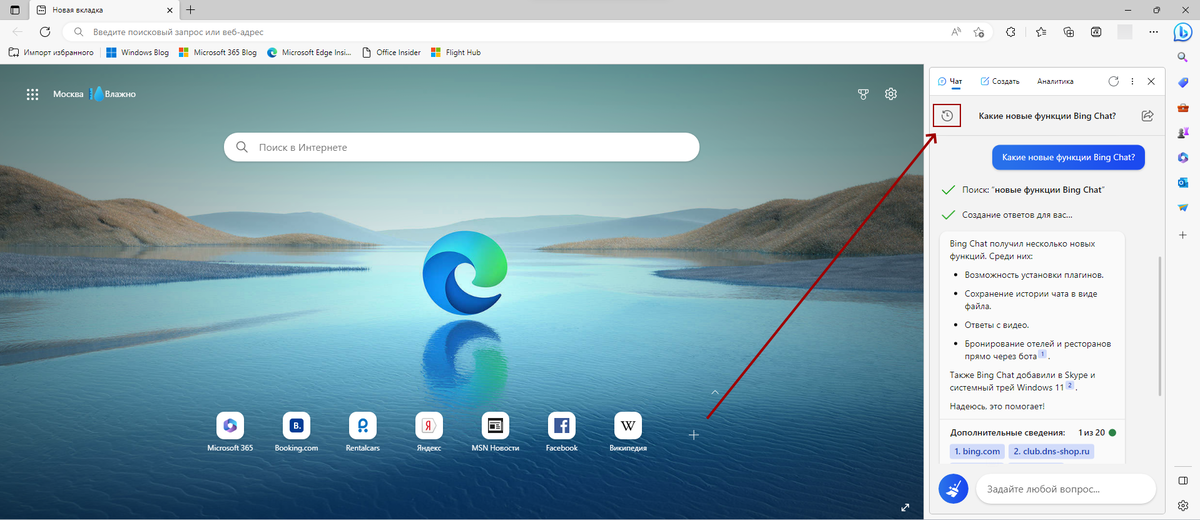Open the Tools briefcase sidebar icon
Viewport: 1200px width, 520px height.
1183,108
